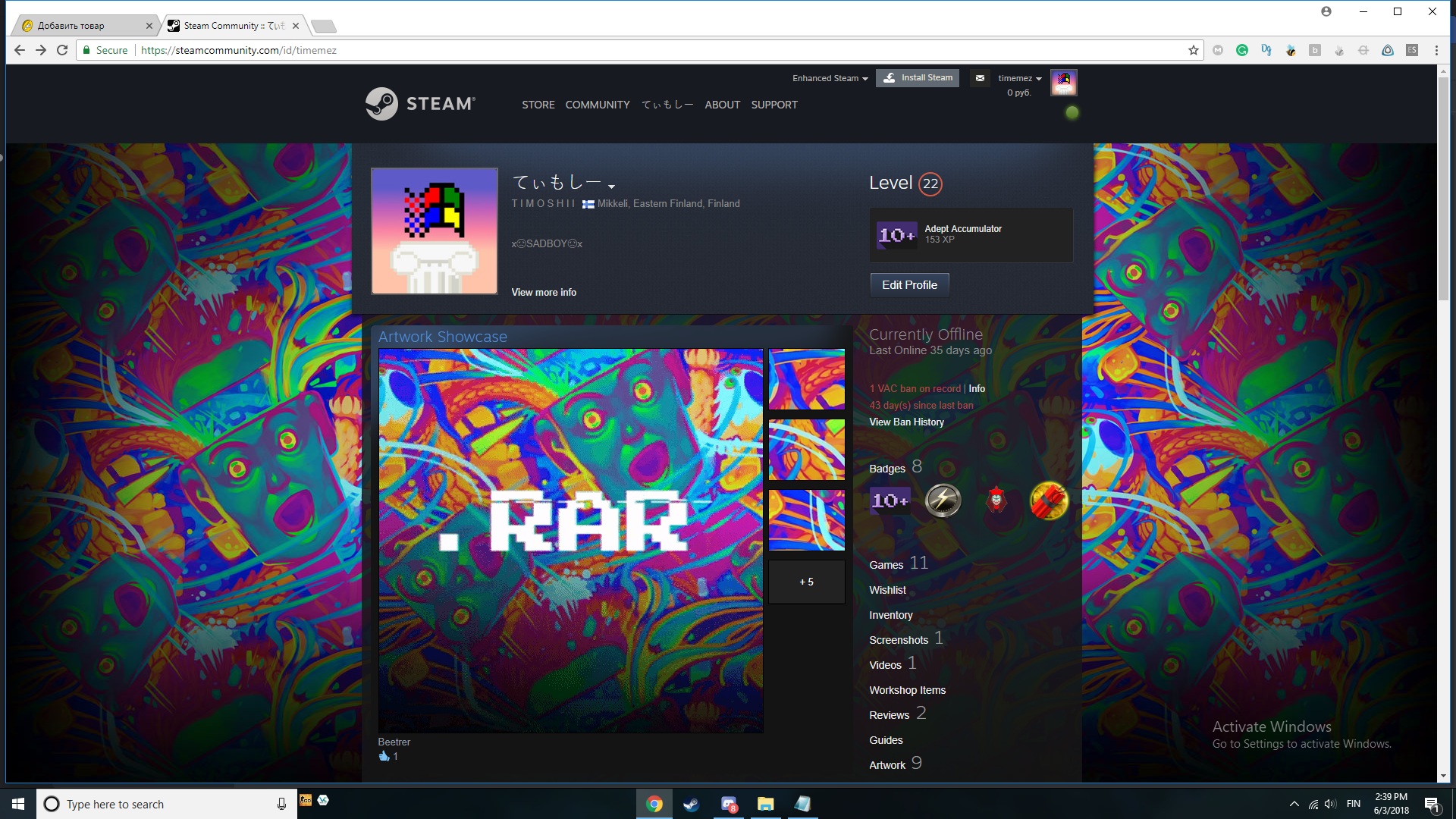
Task: Click the account avatar in top bar
Action: [x=1063, y=82]
